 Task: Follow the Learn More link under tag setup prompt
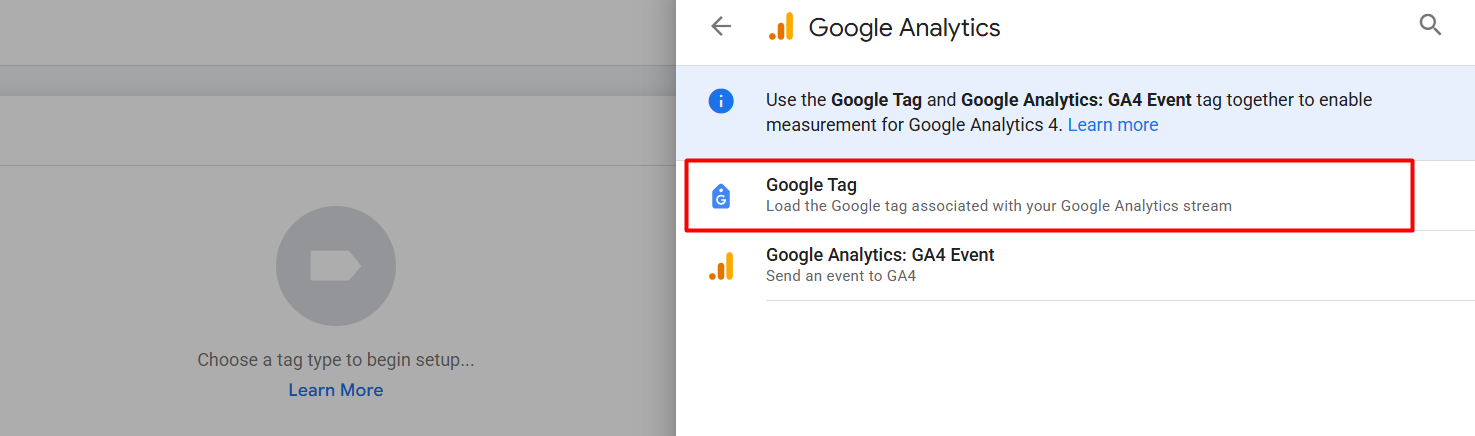(336, 390)
